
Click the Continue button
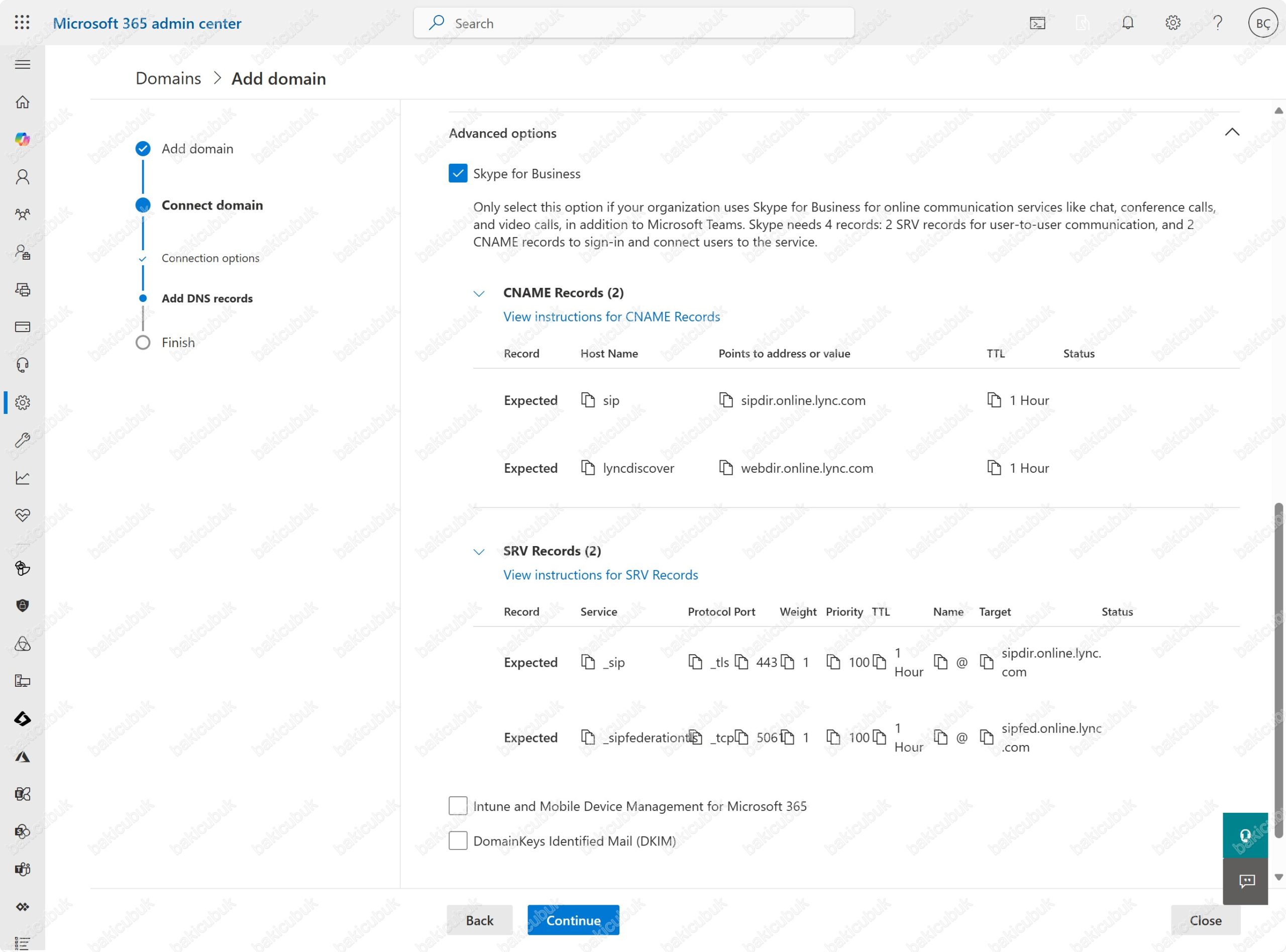pos(573,920)
